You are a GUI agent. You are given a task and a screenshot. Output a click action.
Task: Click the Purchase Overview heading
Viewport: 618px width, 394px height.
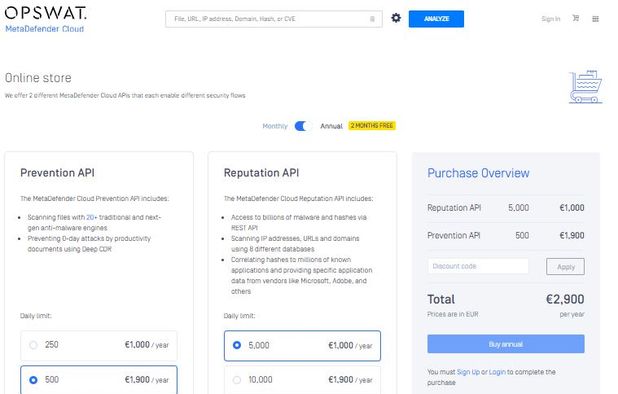click(478, 173)
